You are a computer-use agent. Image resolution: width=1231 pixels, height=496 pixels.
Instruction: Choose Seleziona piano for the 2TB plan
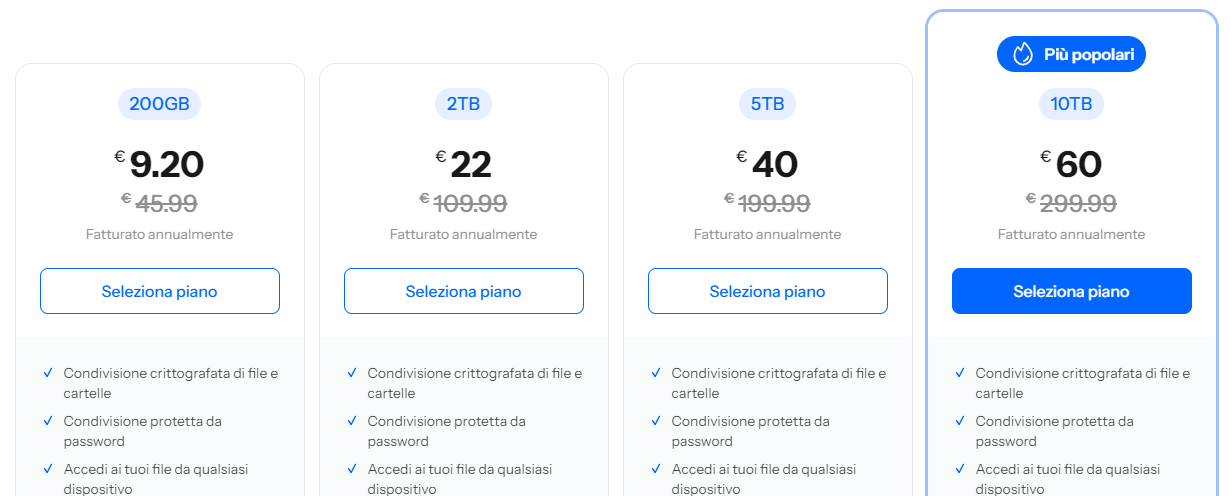pyautogui.click(x=464, y=291)
